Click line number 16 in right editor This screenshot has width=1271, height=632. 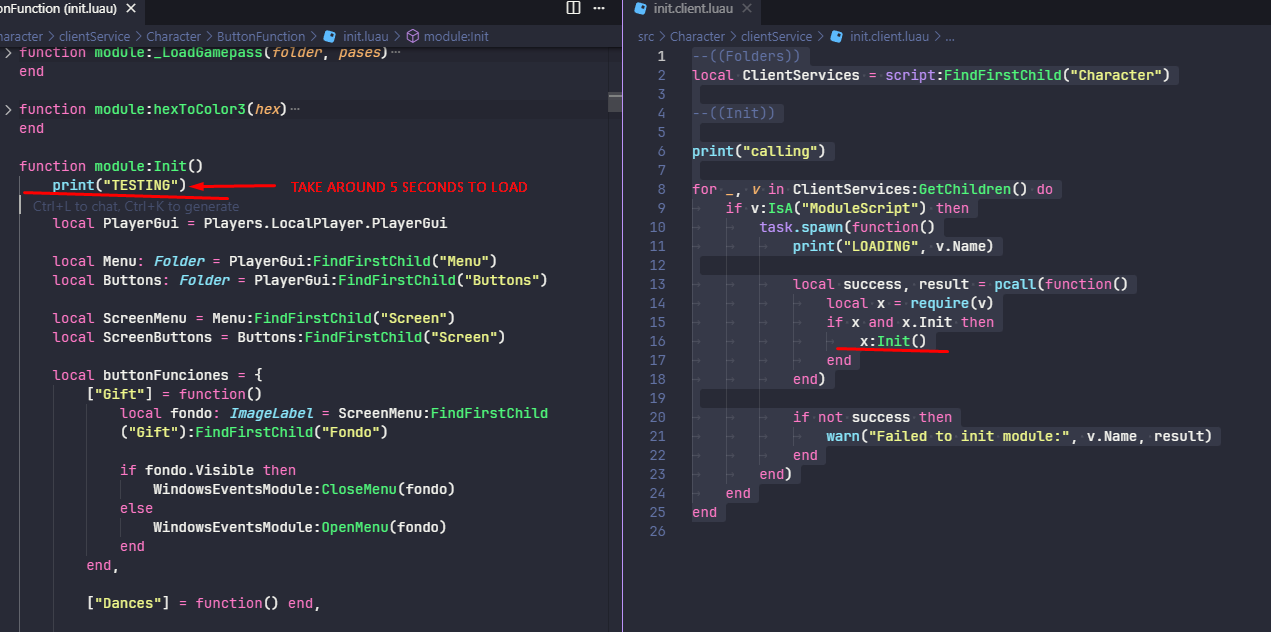pos(657,341)
